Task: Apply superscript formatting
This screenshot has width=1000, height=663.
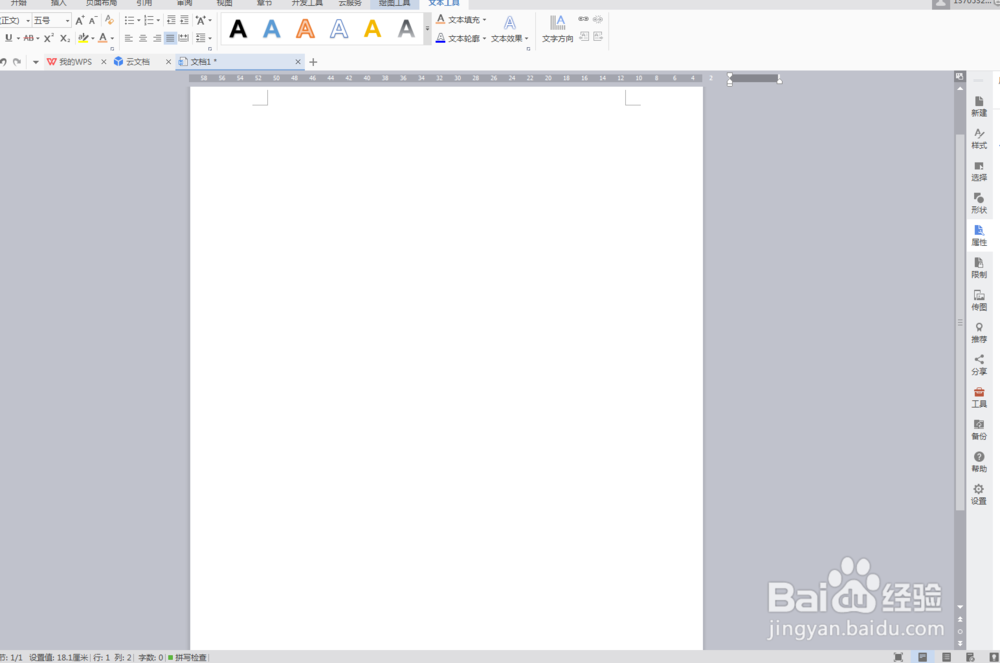Action: tap(49, 38)
